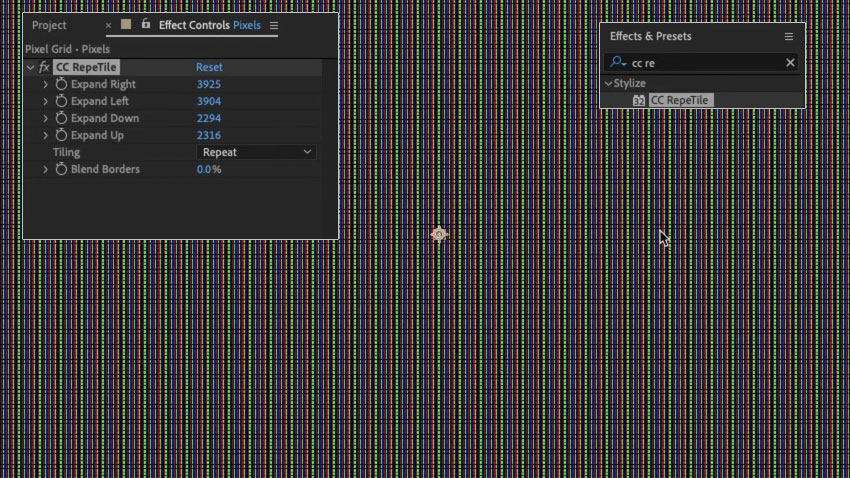The image size is (850, 478).
Task: Click the 32-bit icon next to CC RepeTile preset
Action: (639, 100)
